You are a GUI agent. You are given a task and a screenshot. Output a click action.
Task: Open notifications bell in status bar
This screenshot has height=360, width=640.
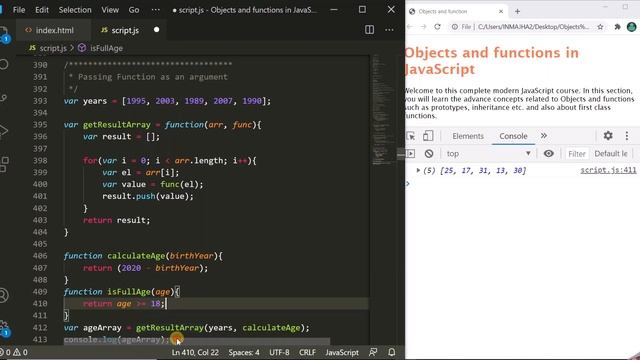(391, 352)
